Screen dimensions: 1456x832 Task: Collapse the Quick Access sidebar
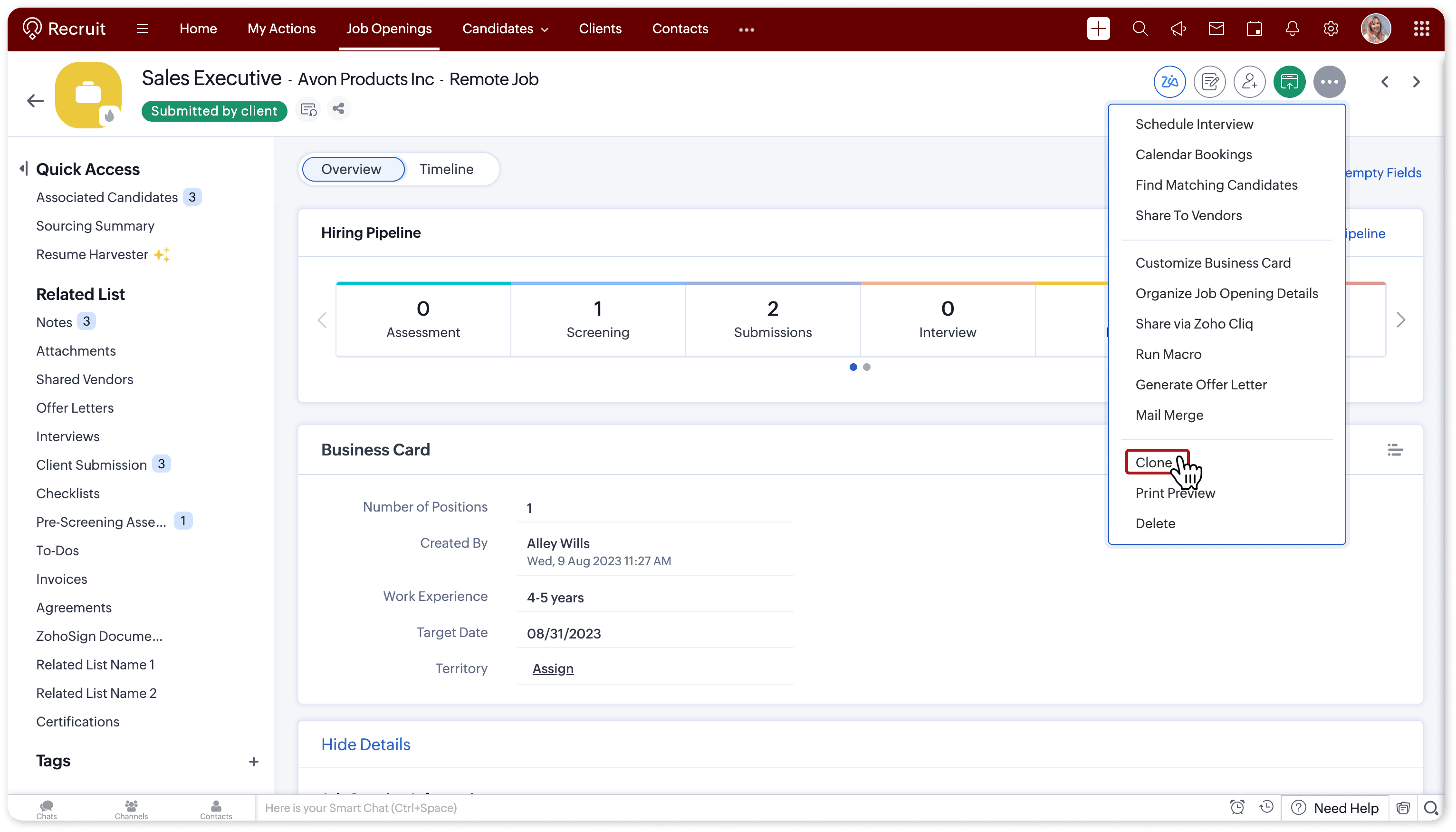pyautogui.click(x=23, y=169)
